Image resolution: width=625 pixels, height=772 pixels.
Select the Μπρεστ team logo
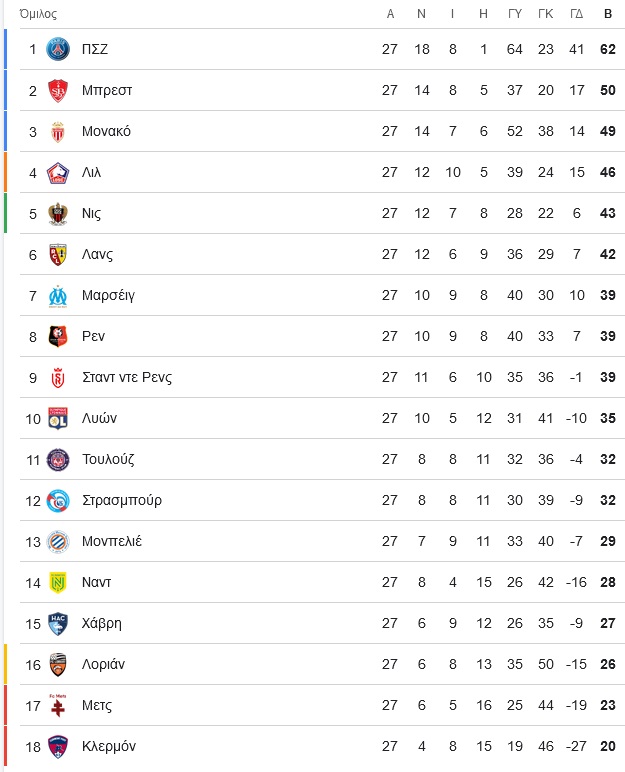[58, 91]
